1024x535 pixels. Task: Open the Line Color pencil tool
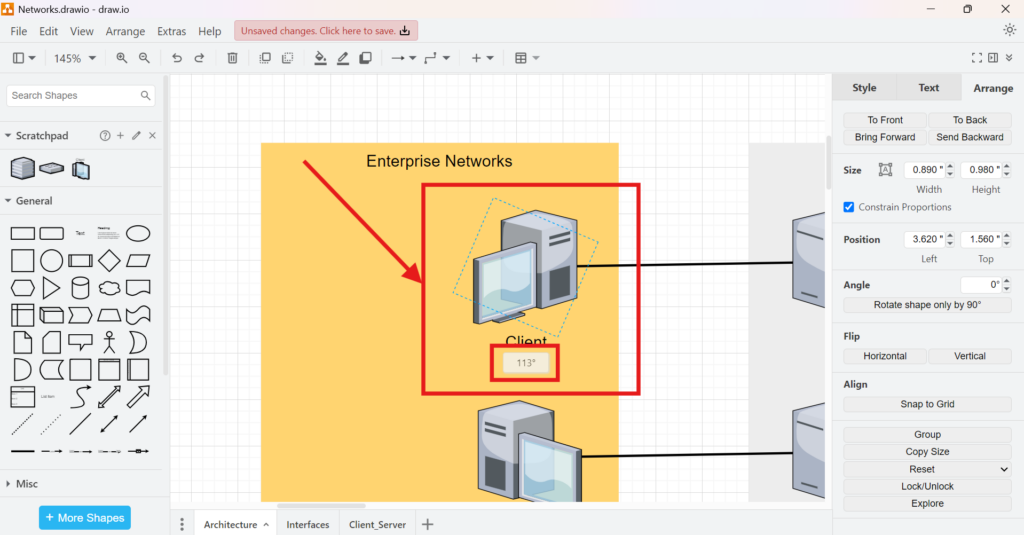pos(343,58)
